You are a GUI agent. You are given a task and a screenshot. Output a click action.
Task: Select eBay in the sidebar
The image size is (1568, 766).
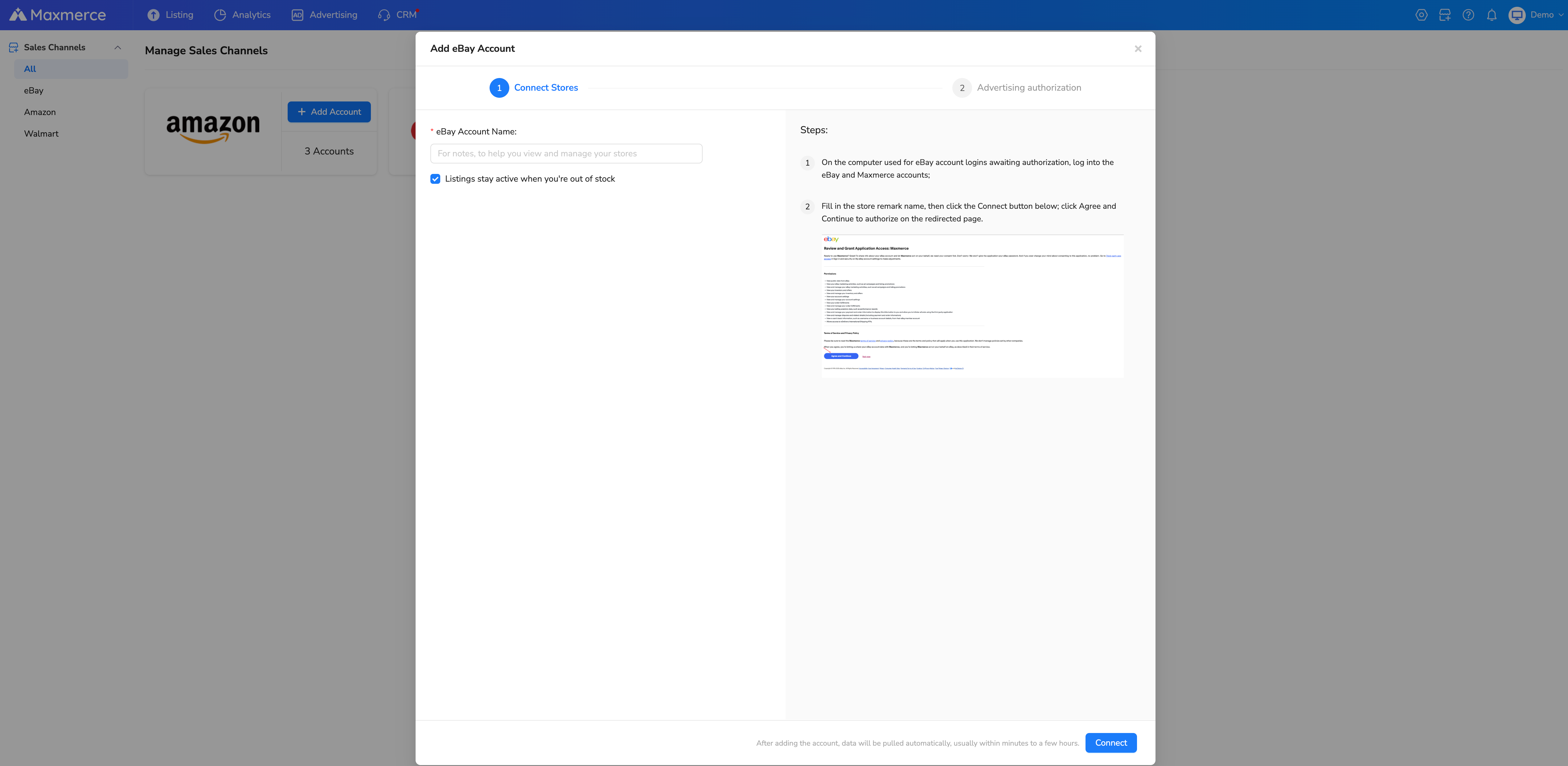pyautogui.click(x=71, y=90)
